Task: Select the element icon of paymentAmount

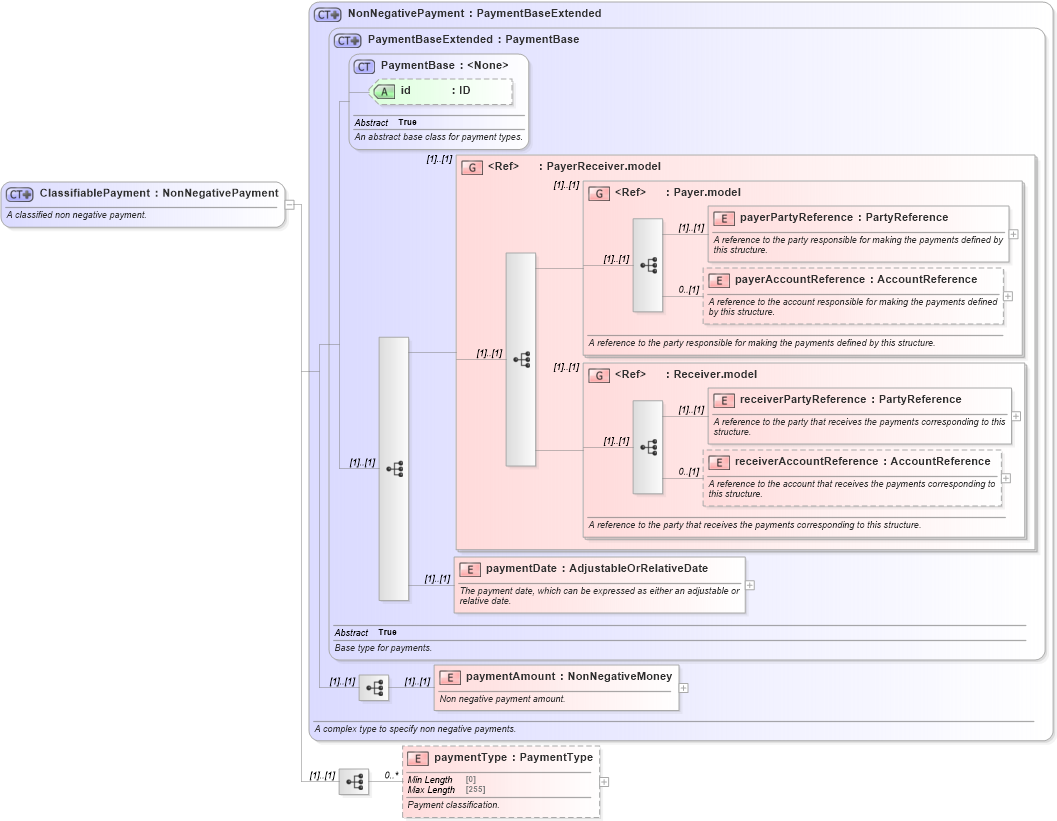Action: [x=451, y=676]
